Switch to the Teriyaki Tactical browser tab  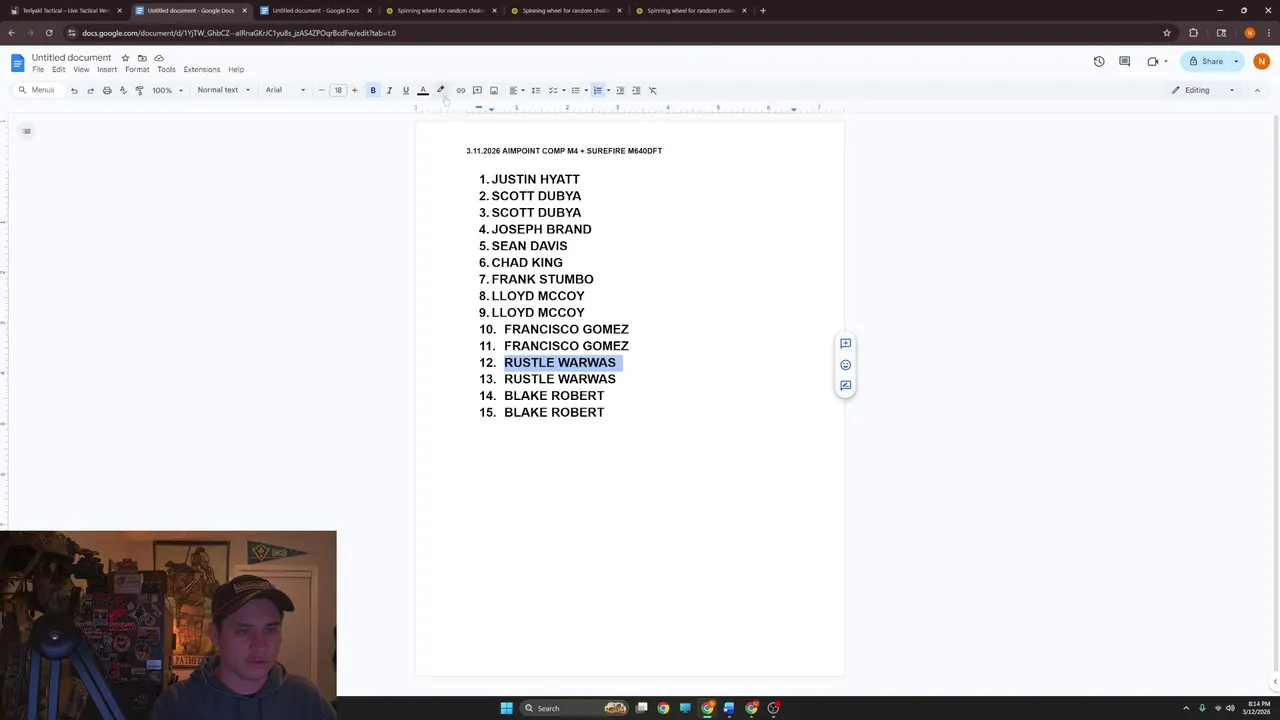tap(65, 10)
